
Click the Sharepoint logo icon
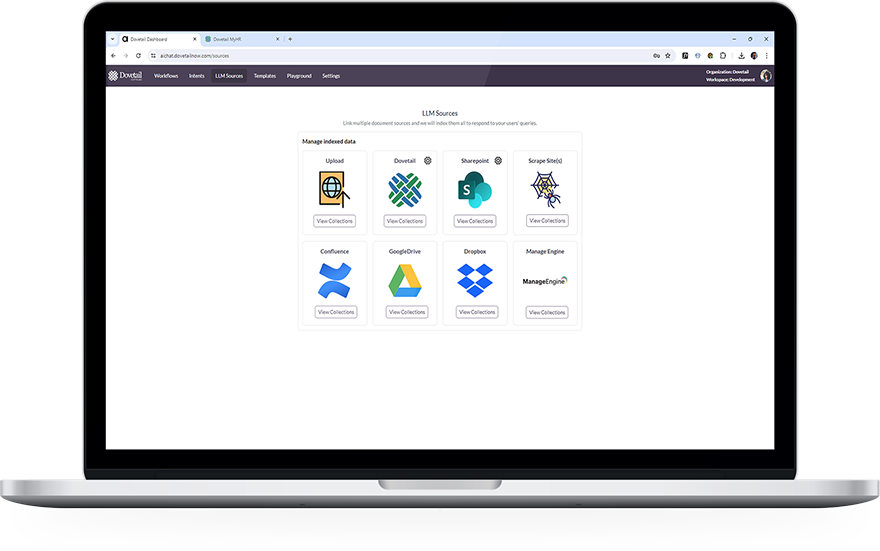(x=475, y=190)
